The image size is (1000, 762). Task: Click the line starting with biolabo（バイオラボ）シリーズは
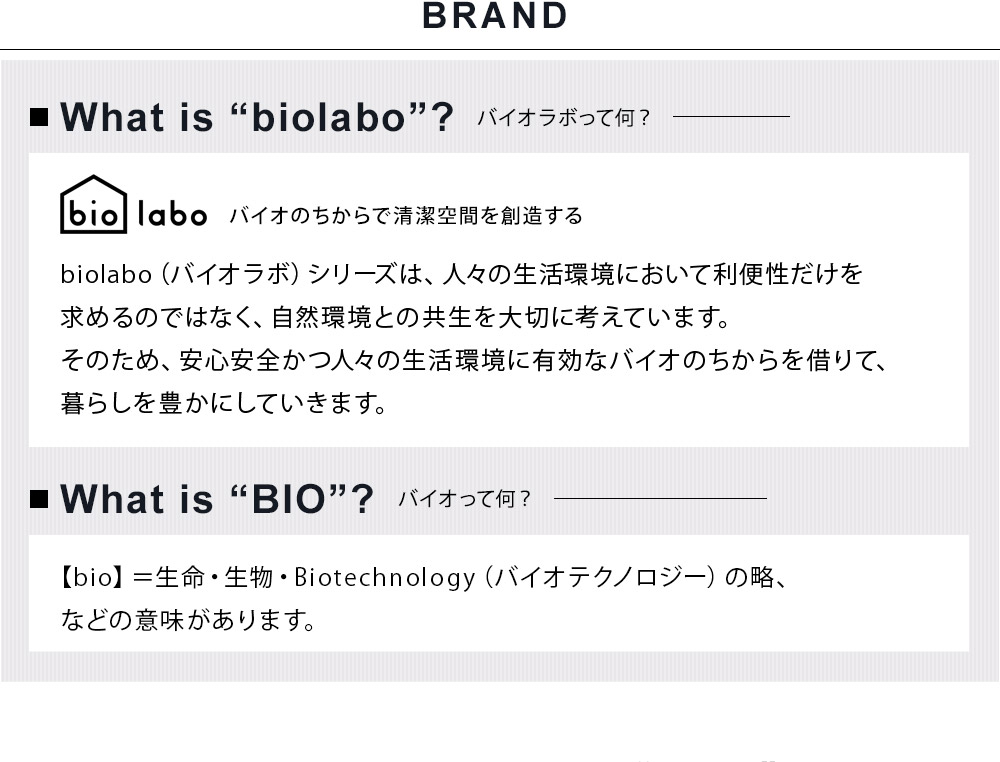[x=462, y=274]
